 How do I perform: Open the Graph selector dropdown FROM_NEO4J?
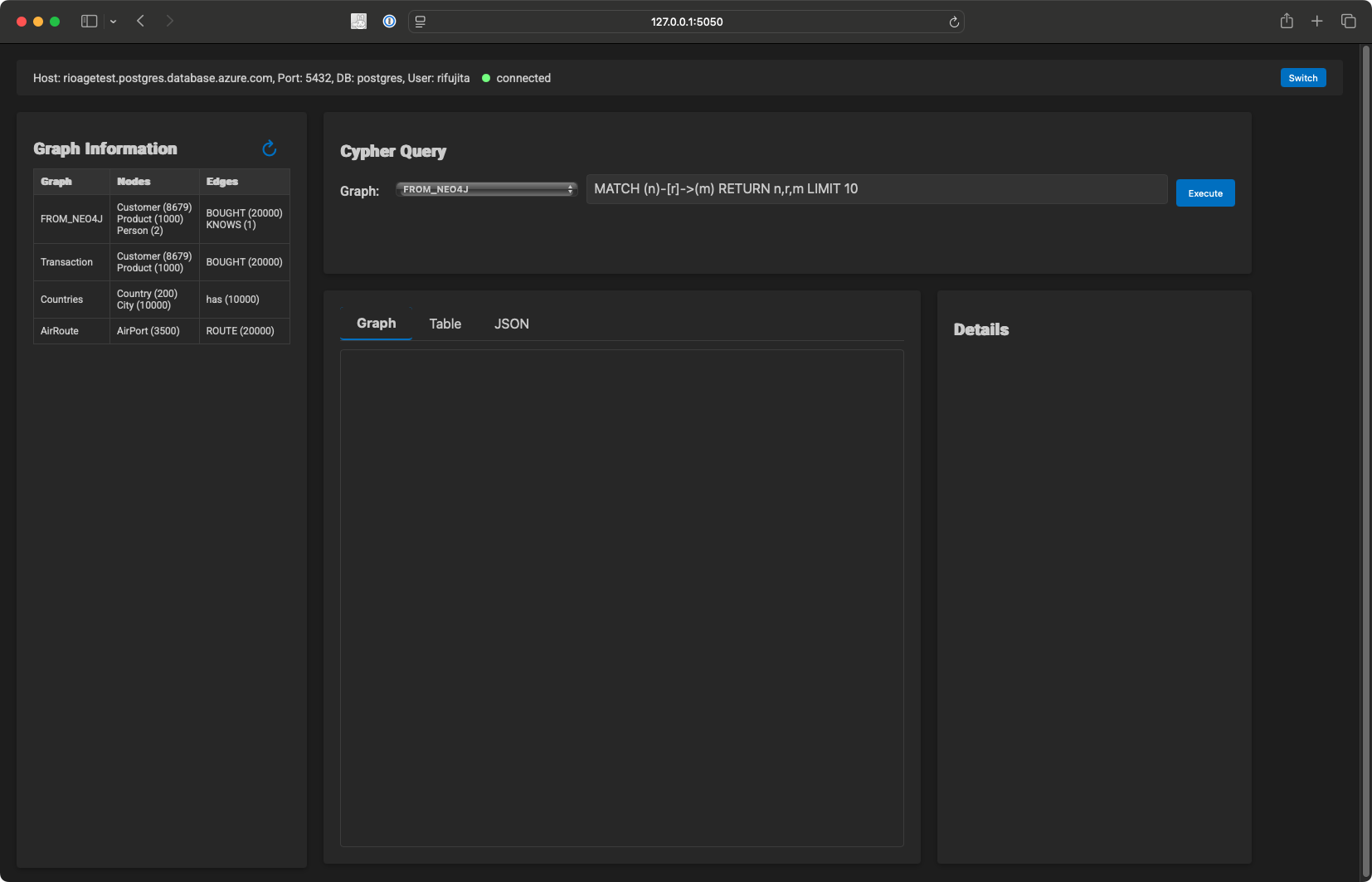[x=486, y=189]
